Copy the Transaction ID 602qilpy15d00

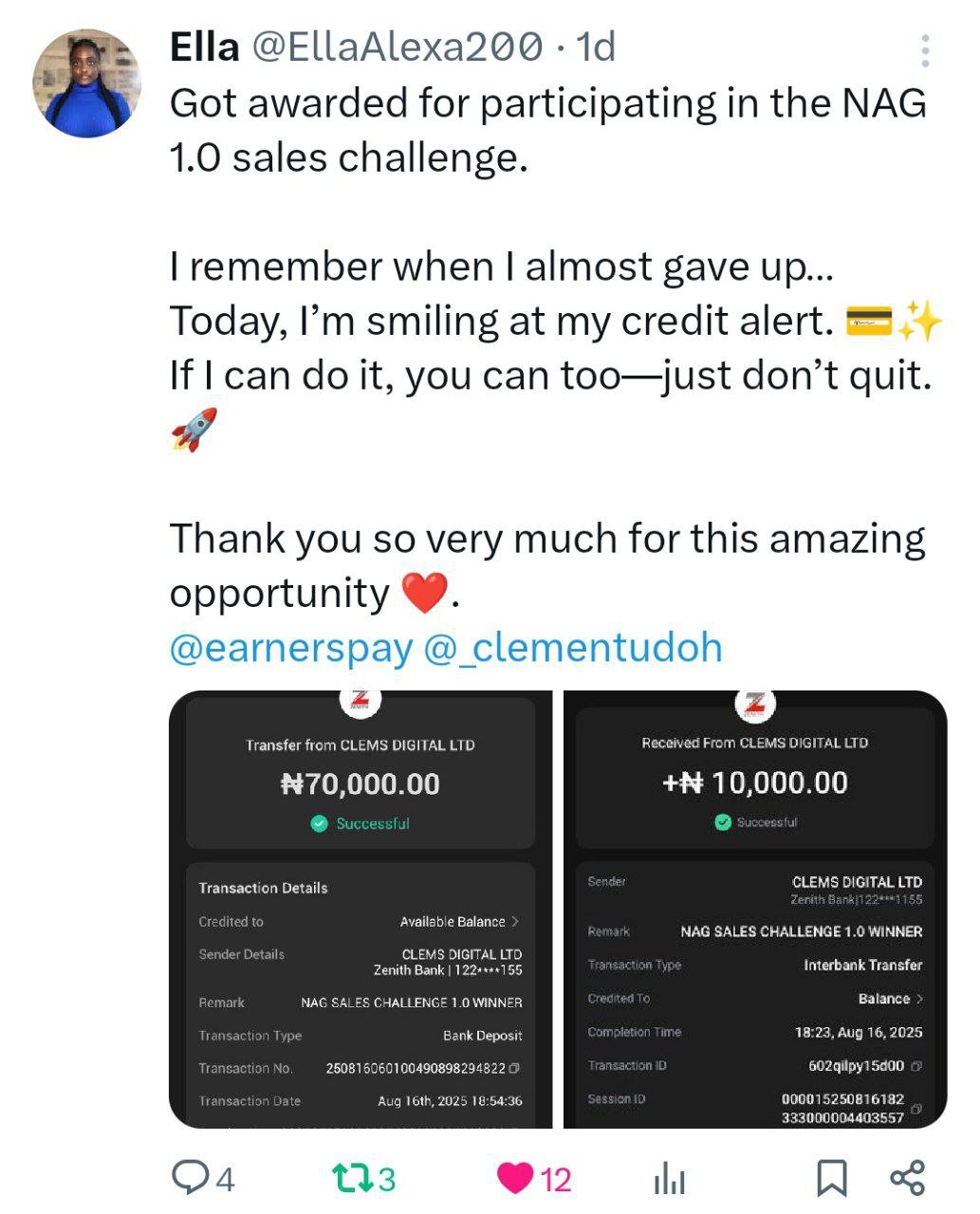(915, 1066)
